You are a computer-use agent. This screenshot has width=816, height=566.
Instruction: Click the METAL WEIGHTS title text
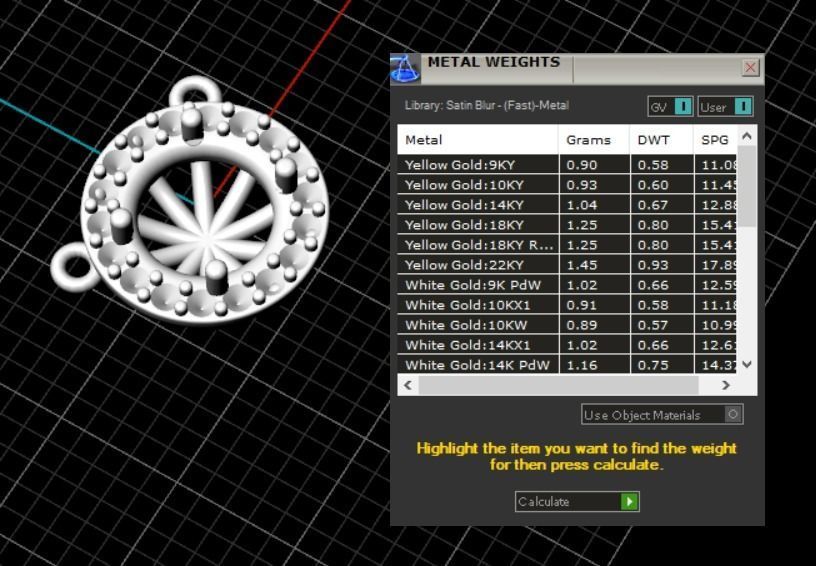coord(494,62)
